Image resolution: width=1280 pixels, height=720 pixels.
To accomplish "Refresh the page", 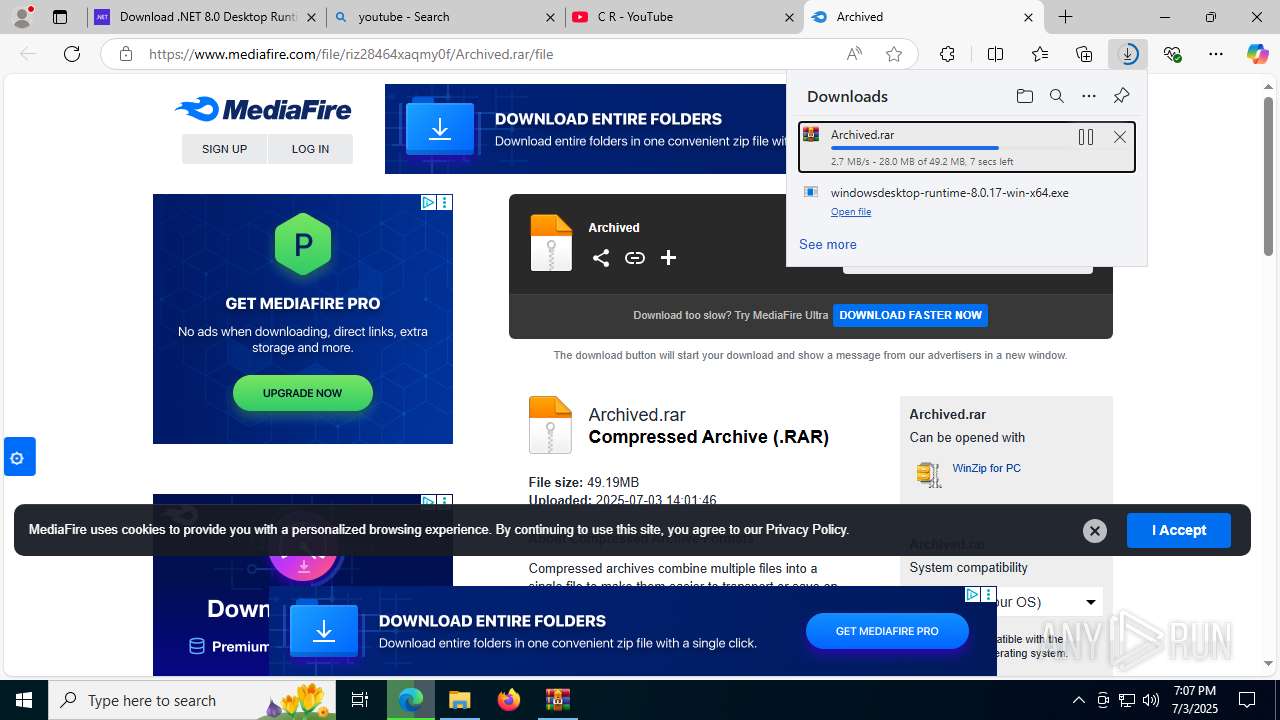I will (x=72, y=54).
